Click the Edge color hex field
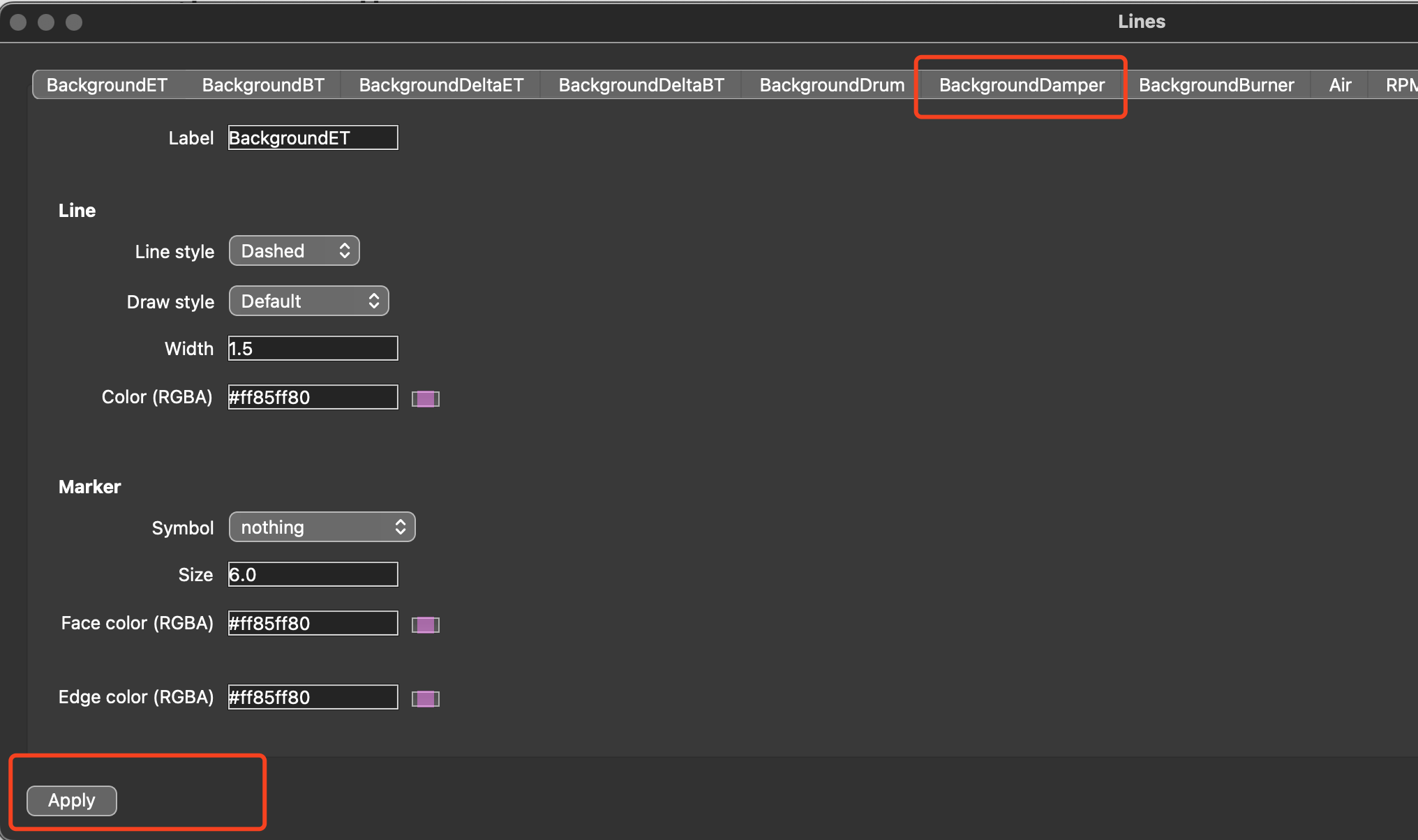 [313, 698]
